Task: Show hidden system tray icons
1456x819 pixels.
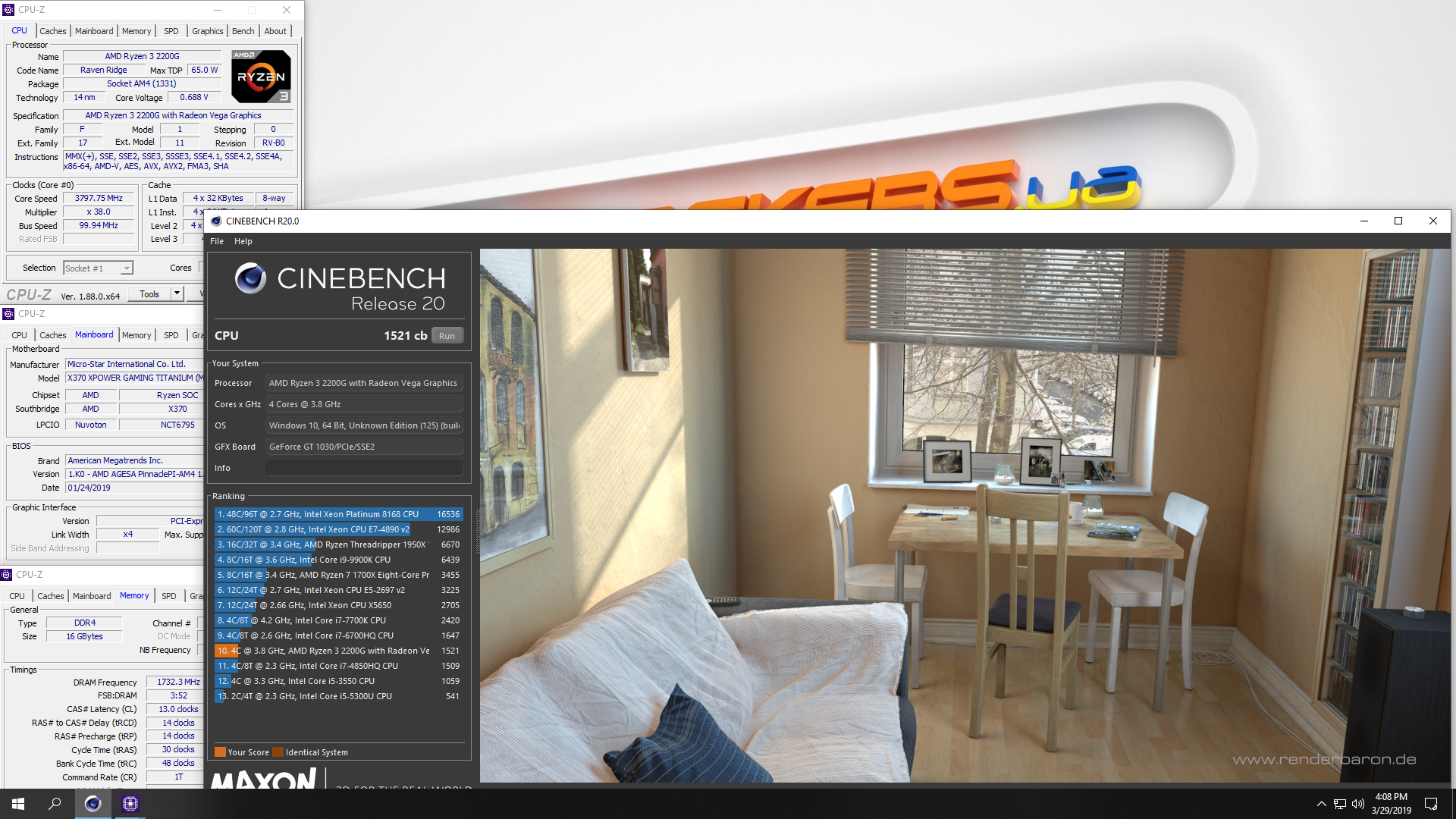Action: (x=1321, y=804)
